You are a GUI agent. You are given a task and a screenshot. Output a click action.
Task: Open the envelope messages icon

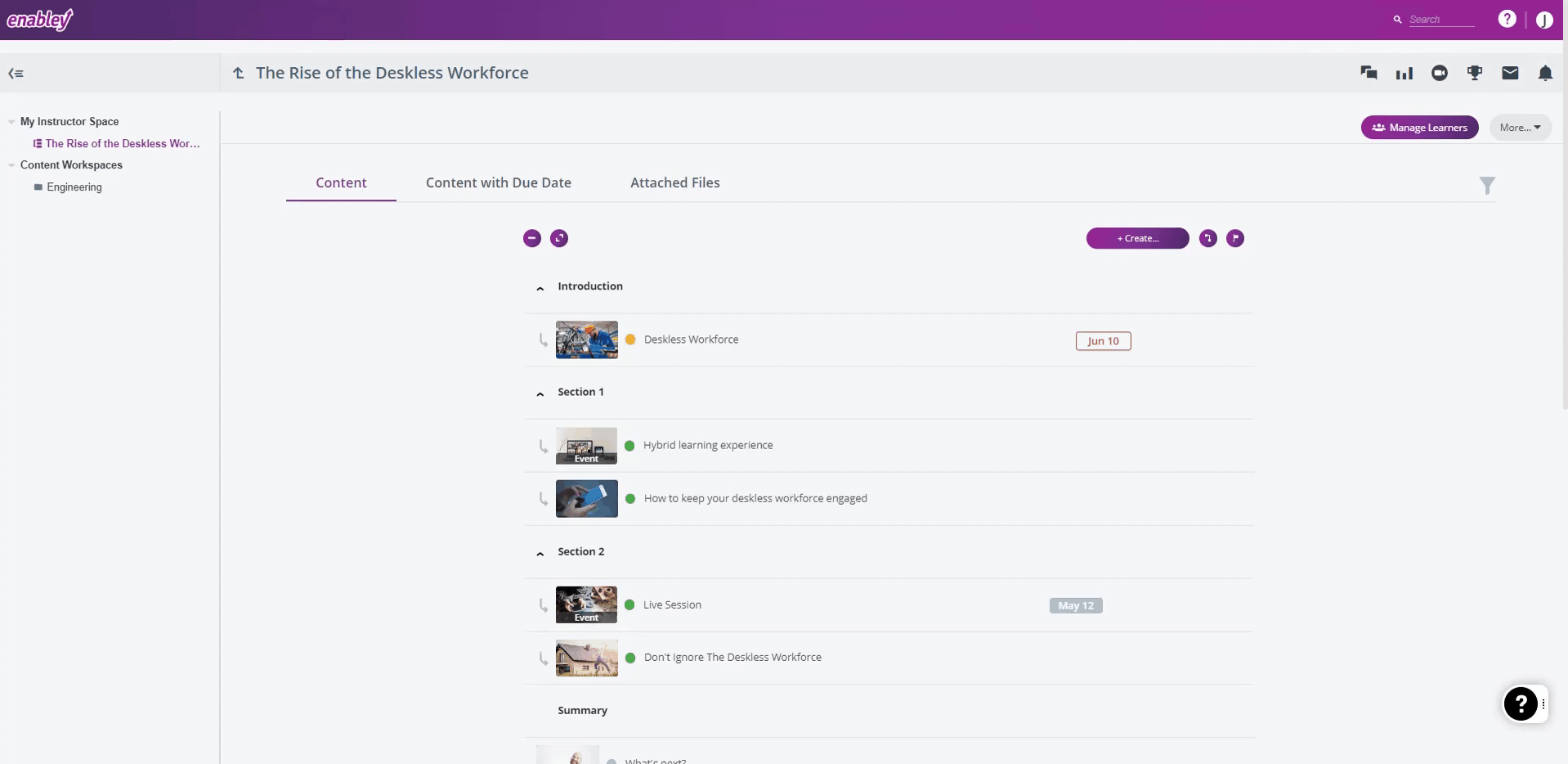(1510, 73)
